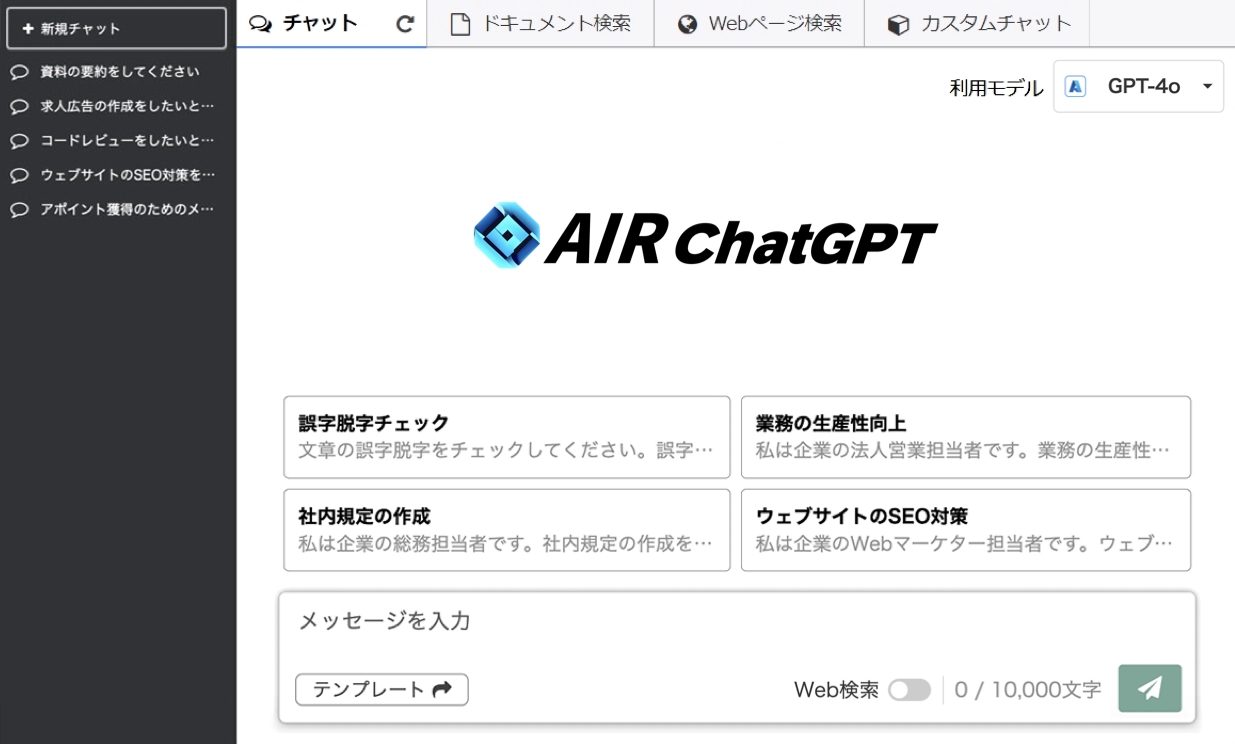Click the share arrow icon in テンプレート button
This screenshot has height=744, width=1235.
click(x=442, y=689)
